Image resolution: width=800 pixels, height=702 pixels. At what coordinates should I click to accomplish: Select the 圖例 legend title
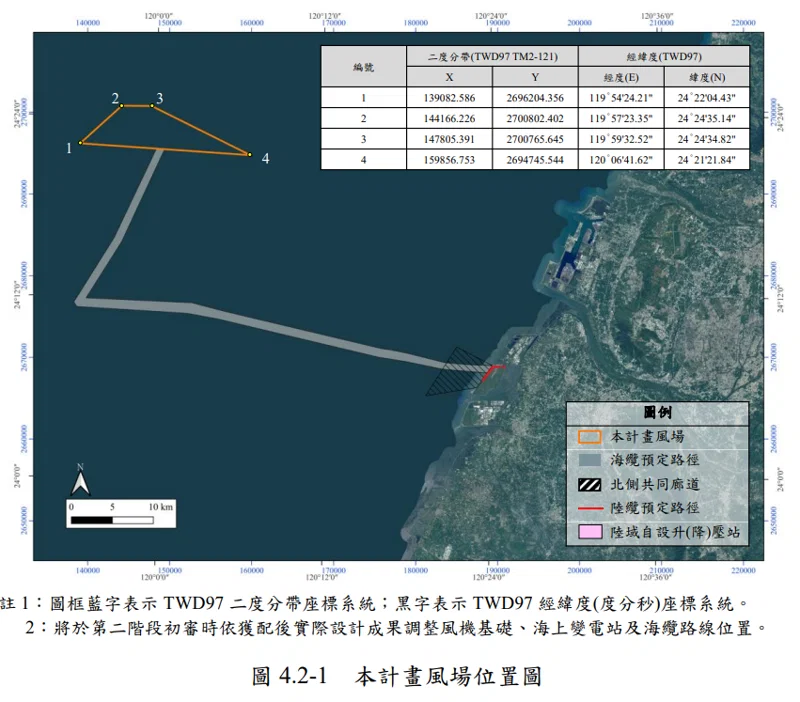point(657,412)
